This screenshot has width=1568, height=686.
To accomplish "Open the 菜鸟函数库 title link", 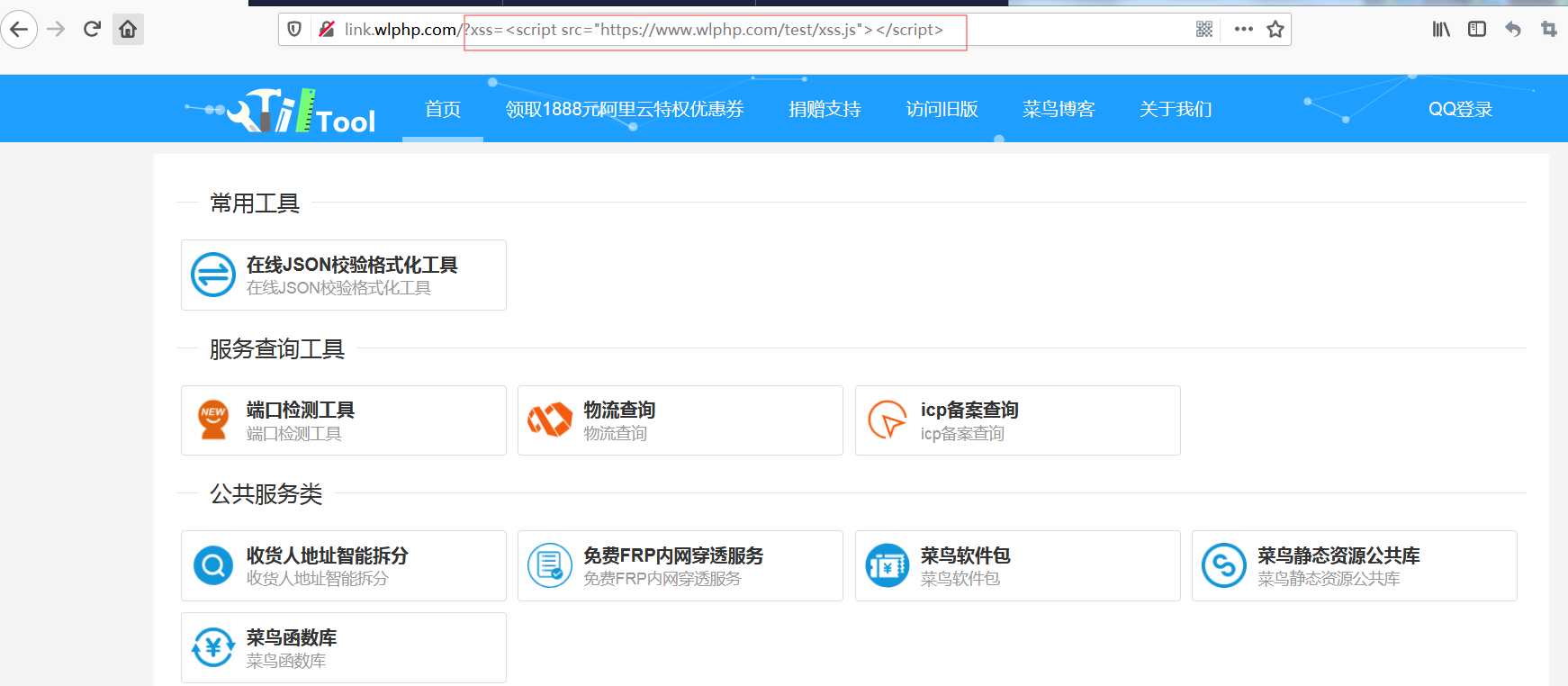I will [292, 637].
